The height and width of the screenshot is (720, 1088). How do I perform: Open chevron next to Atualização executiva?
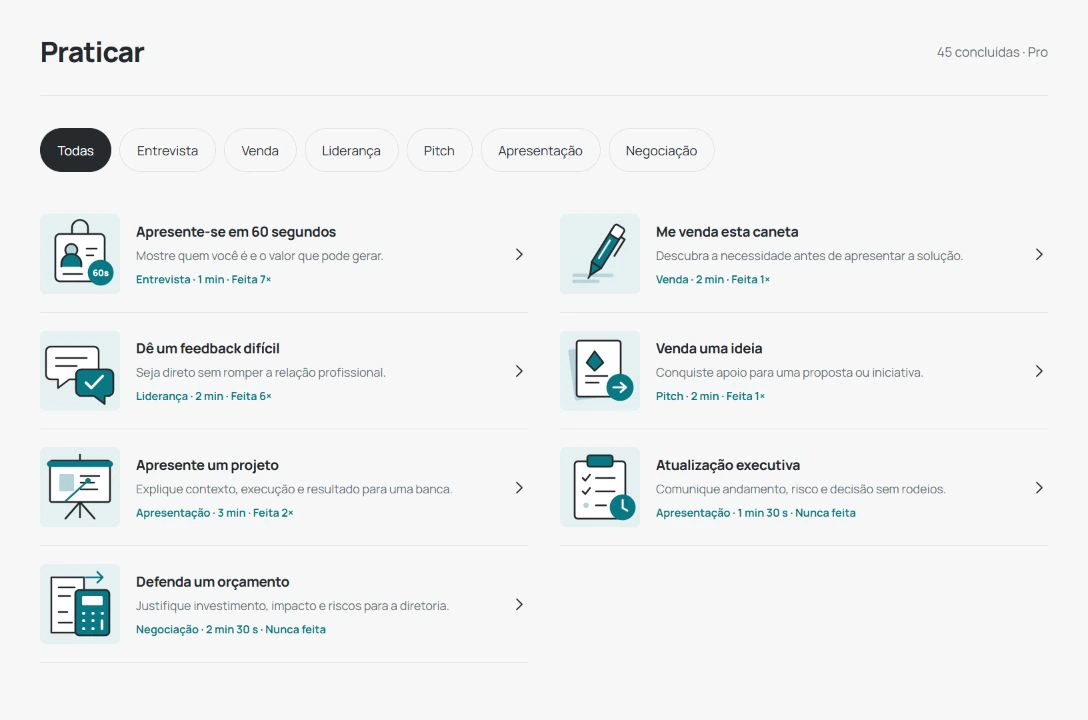[1039, 488]
